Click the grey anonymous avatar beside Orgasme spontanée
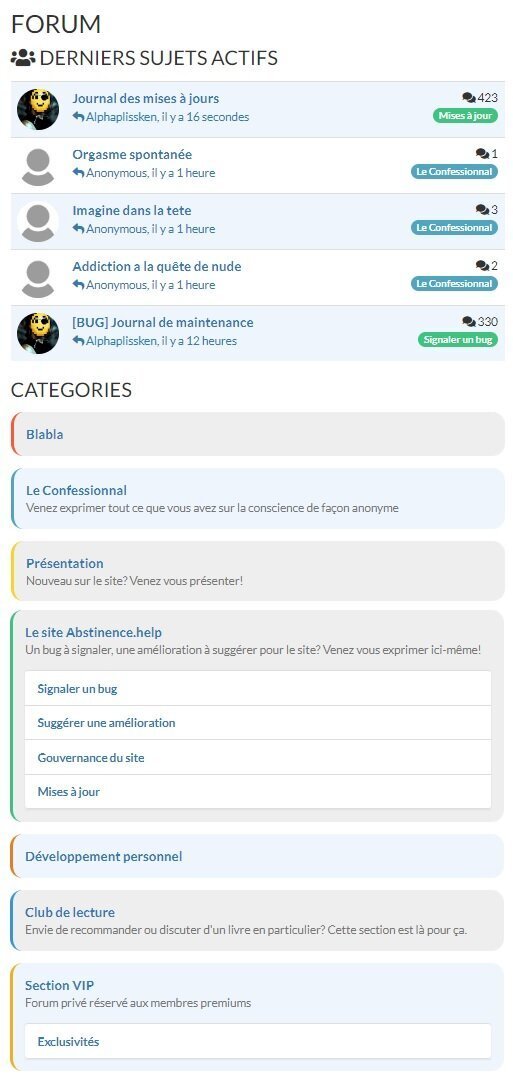The image size is (513, 1081). tap(38, 165)
